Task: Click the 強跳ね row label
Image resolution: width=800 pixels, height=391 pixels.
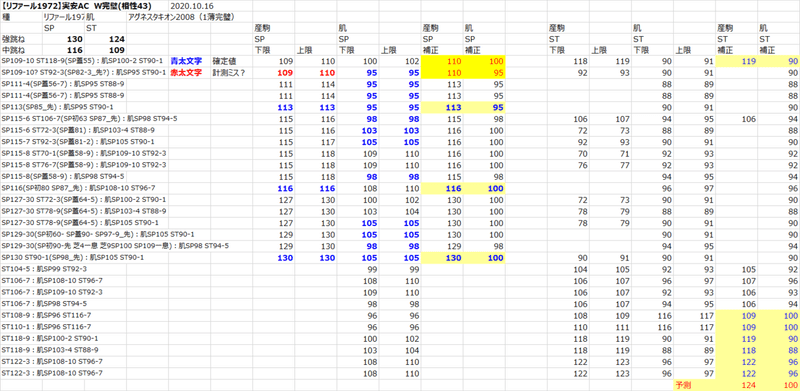Action: 12,39
